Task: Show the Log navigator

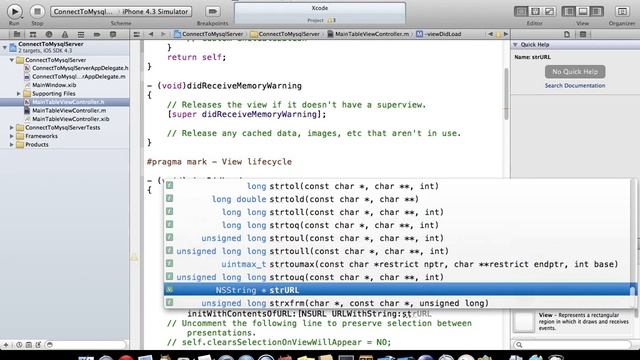Action: click(113, 34)
